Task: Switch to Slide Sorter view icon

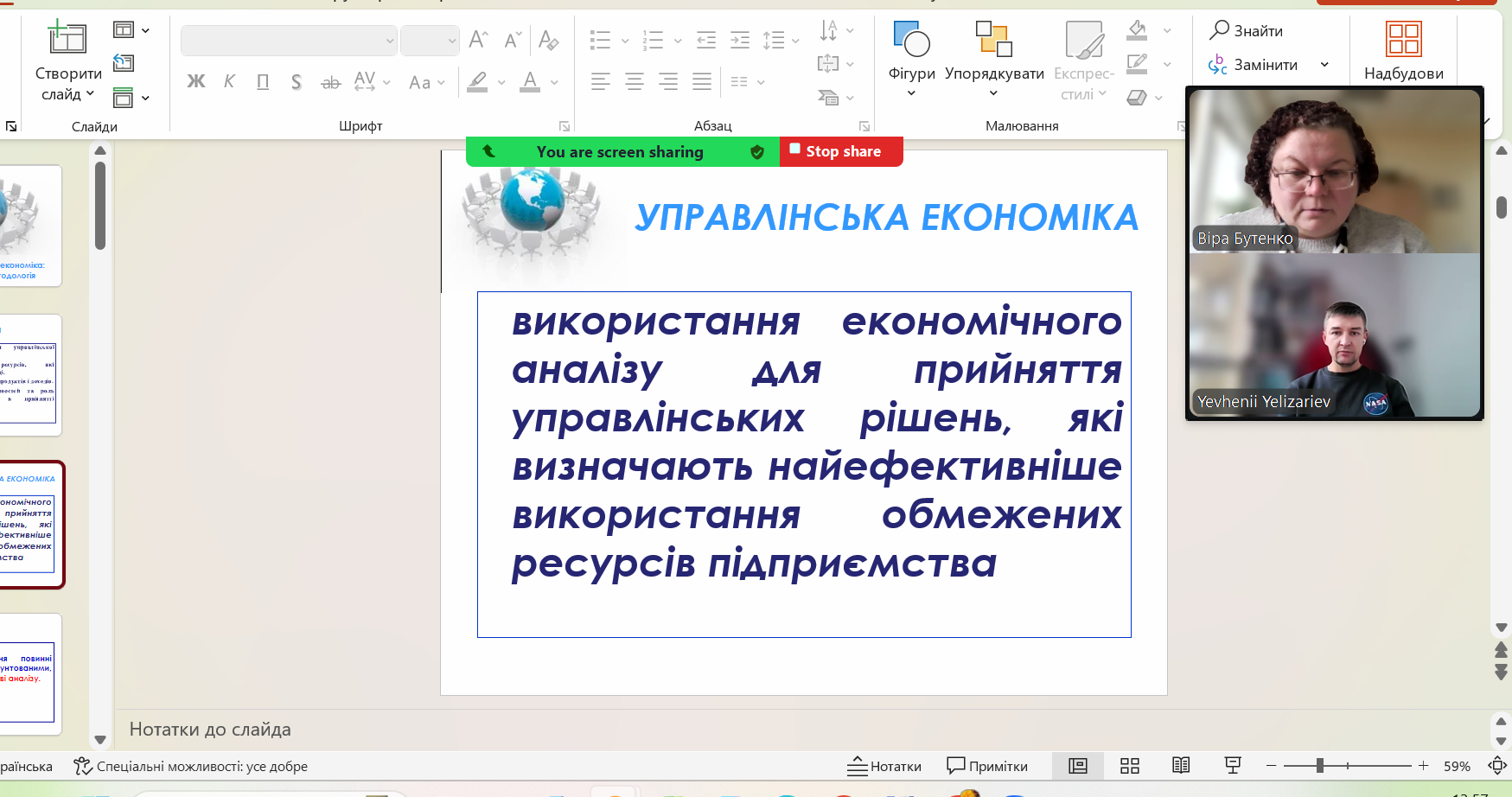Action: coord(1129,766)
